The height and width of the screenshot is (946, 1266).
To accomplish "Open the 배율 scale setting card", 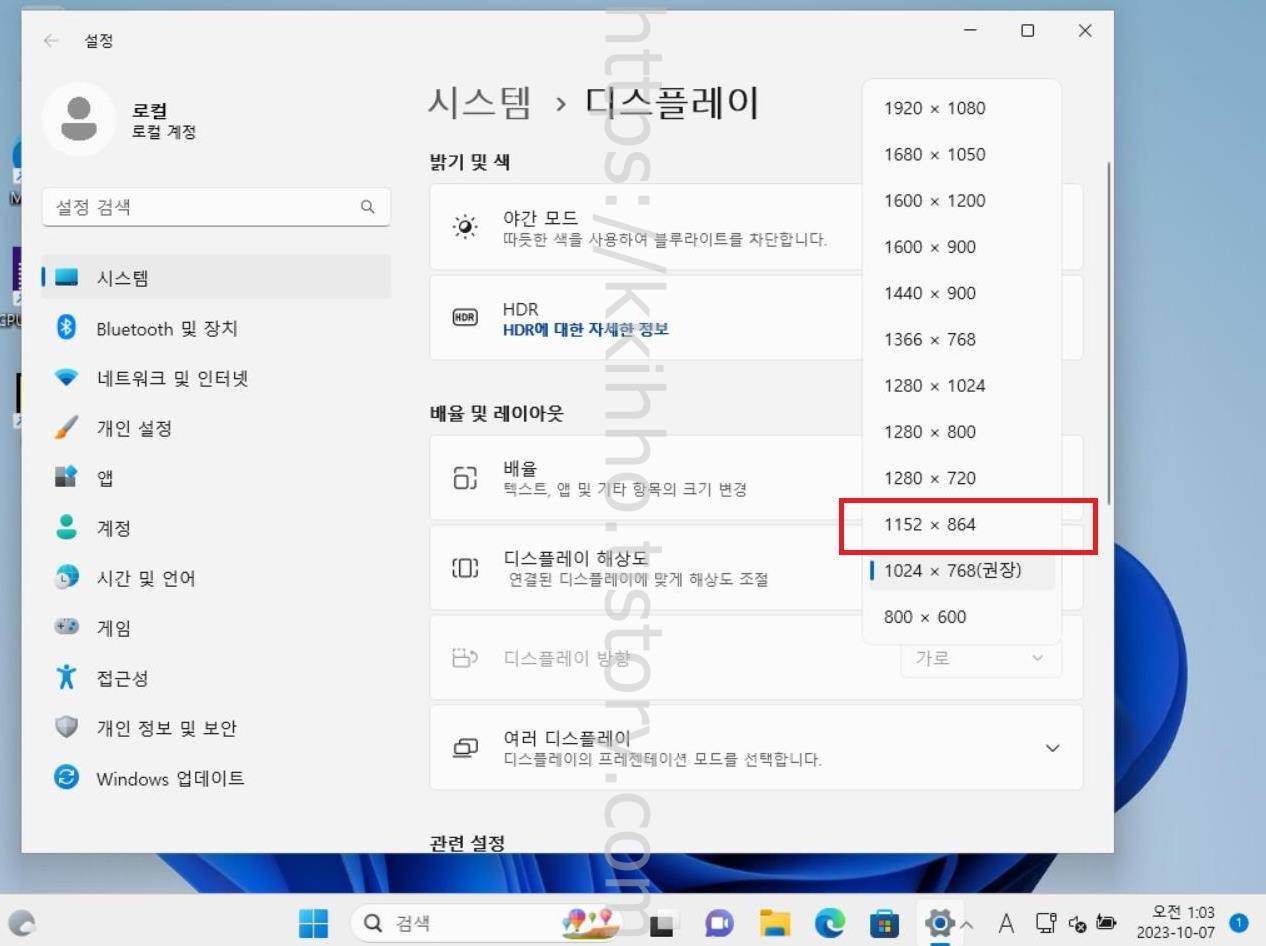I will click(x=646, y=477).
